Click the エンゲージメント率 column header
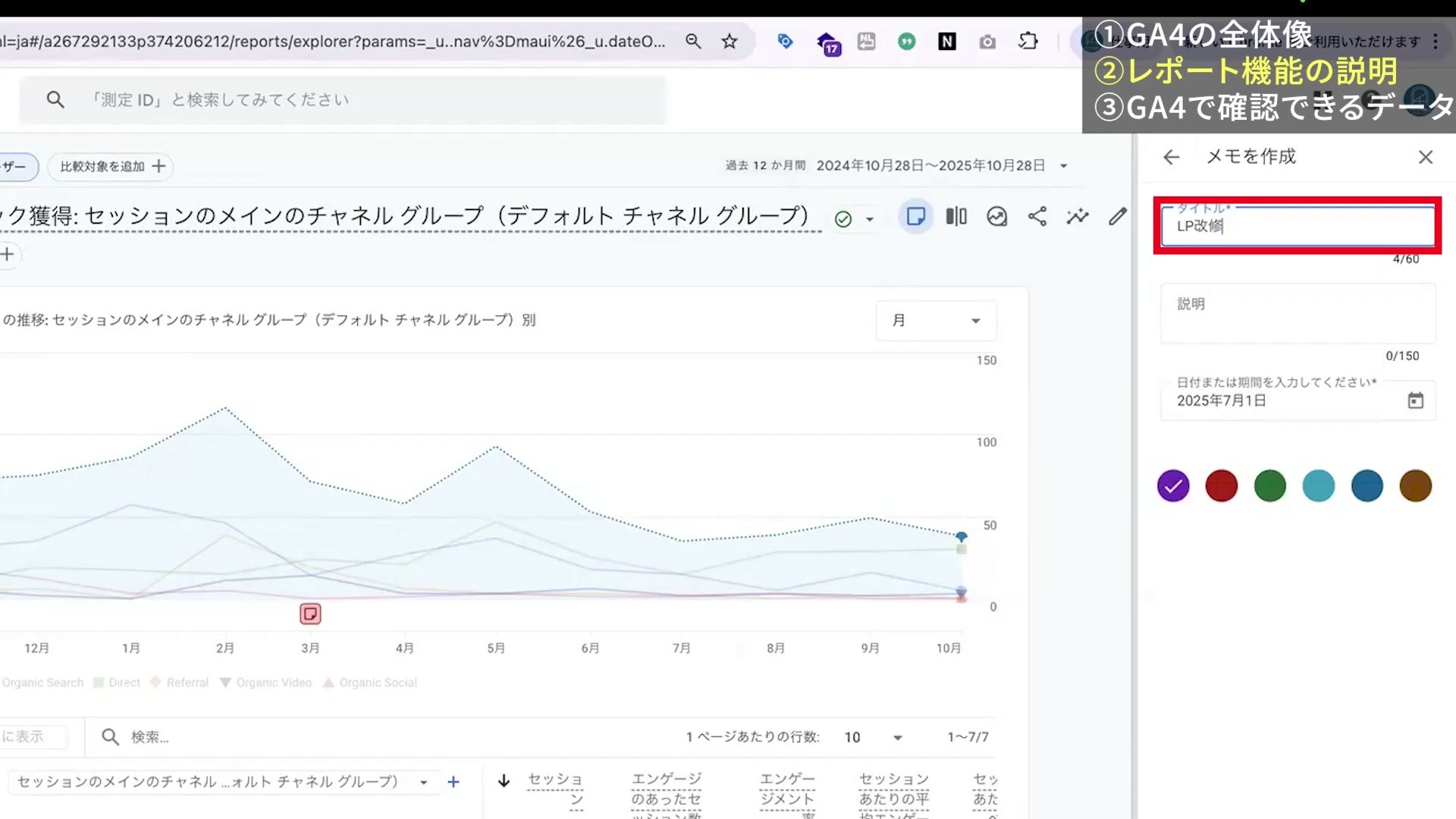 click(787, 795)
